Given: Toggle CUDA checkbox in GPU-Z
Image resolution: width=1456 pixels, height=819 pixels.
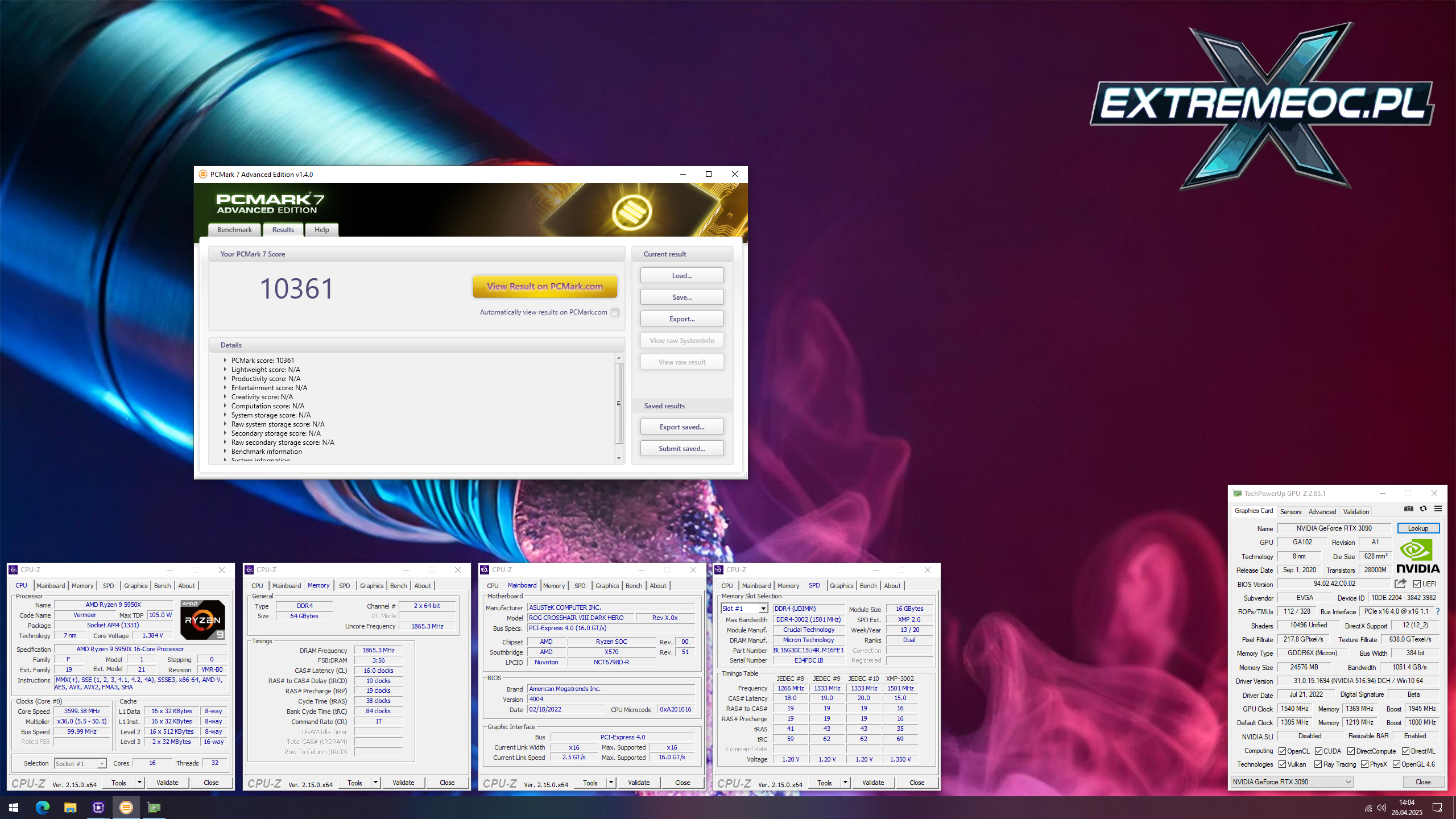Looking at the screenshot, I should pos(1318,751).
